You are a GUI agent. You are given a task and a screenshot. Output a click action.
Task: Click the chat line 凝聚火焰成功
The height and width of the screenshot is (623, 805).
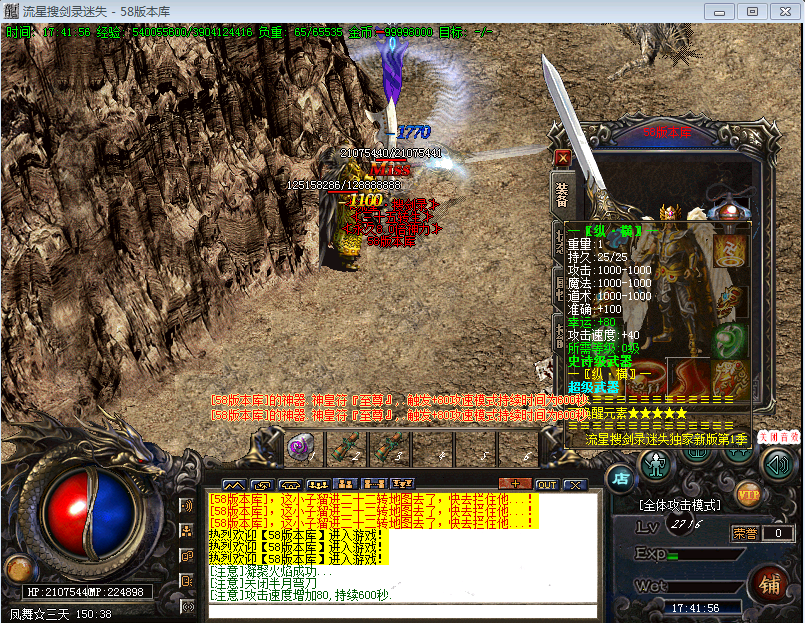271,571
